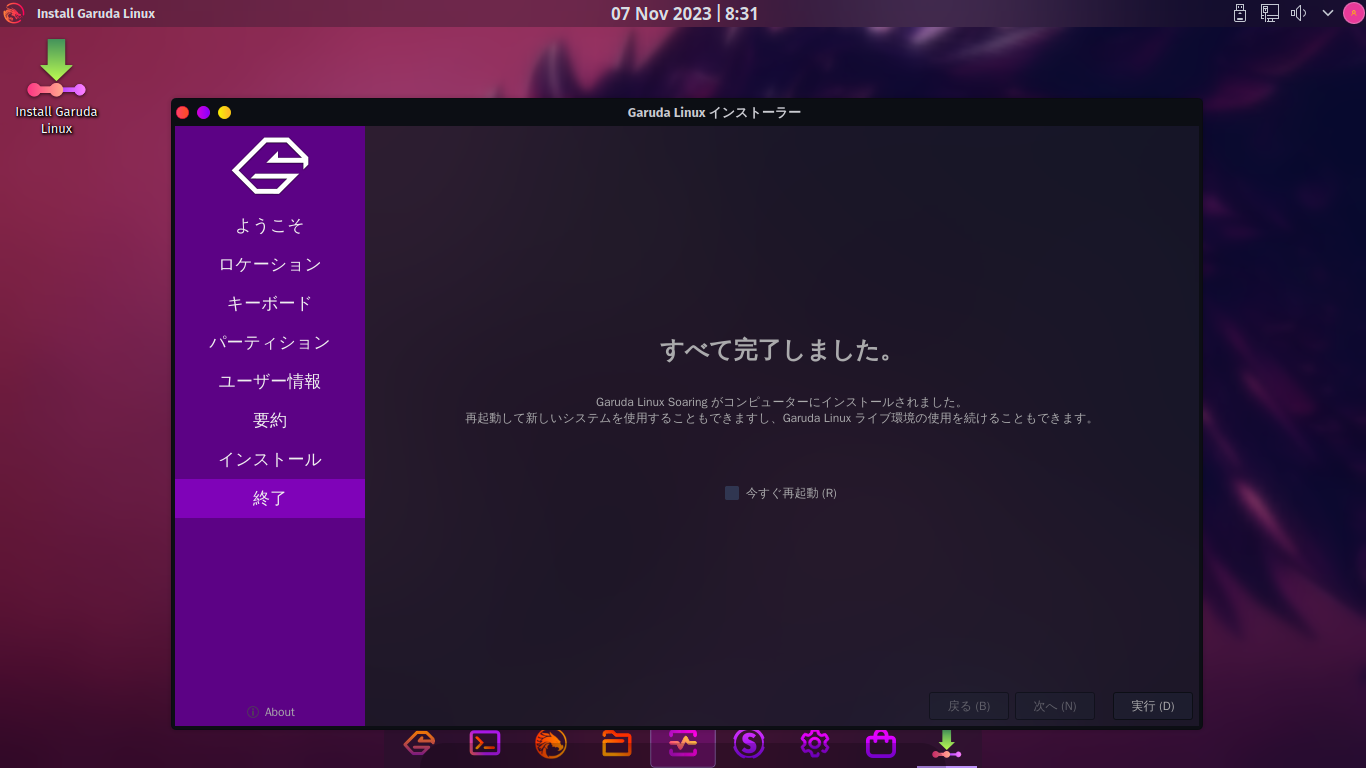Screen dimensions: 1366x768
Task: Click the Garuda logo in the installer sidebar
Action: tap(270, 165)
